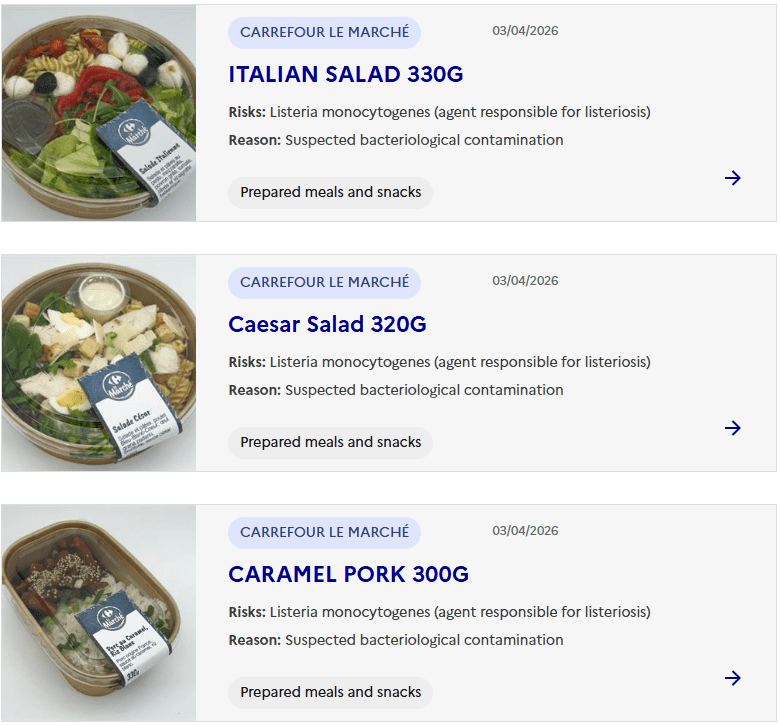Click the 03/04/2026 date on Caramel Pork card
This screenshot has height=725, width=780.
tap(525, 531)
